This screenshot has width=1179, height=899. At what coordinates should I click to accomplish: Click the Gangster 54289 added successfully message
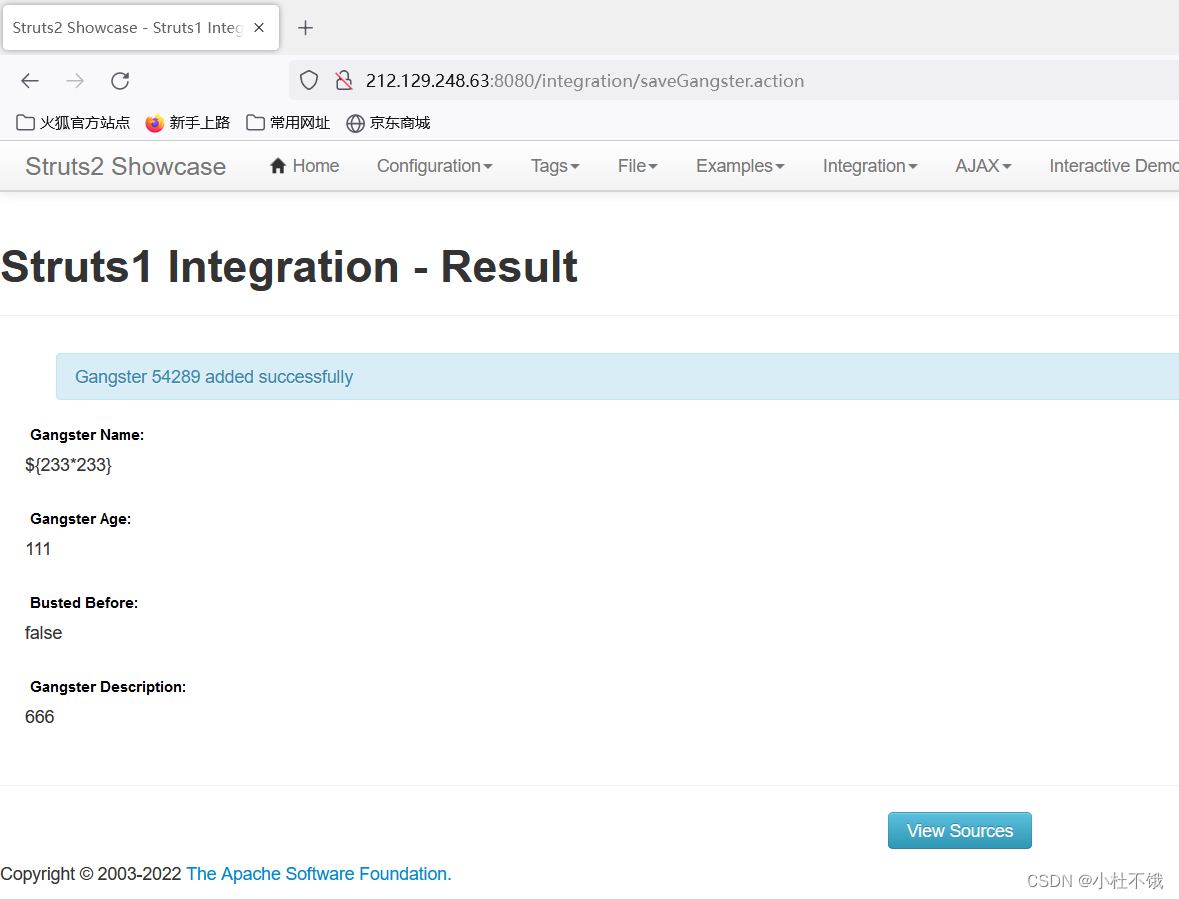click(x=214, y=377)
